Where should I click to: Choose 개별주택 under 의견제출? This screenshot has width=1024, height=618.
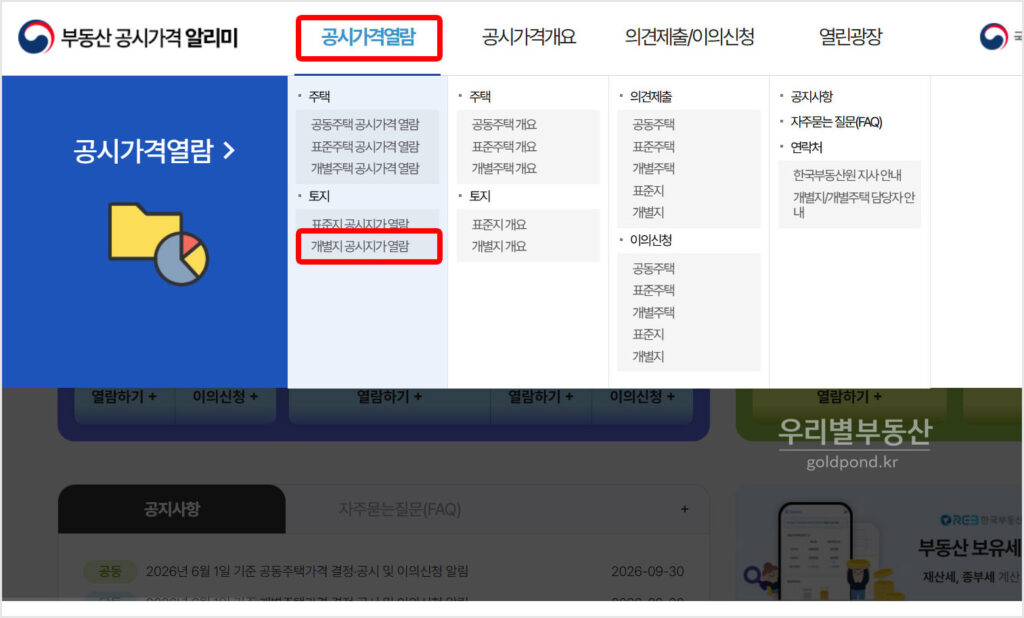[x=653, y=168]
